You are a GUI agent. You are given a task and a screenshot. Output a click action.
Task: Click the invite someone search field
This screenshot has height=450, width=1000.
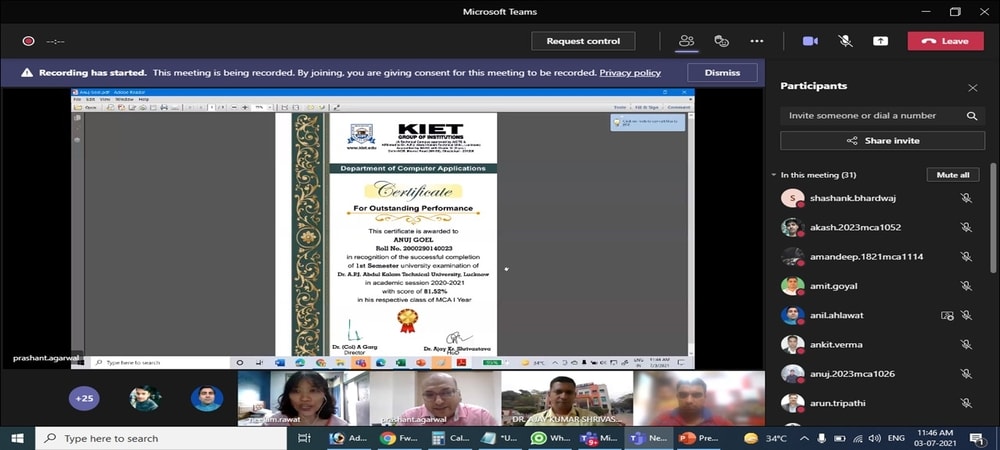click(872, 116)
